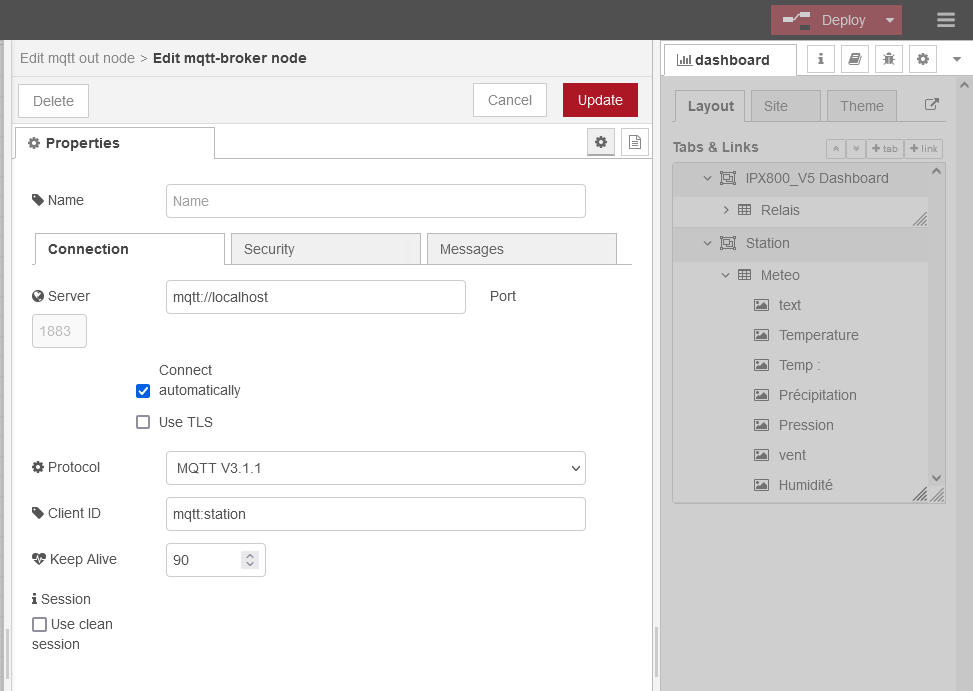Click the Keep Alive stepper arrows
Image resolution: width=973 pixels, height=691 pixels.
[x=250, y=560]
